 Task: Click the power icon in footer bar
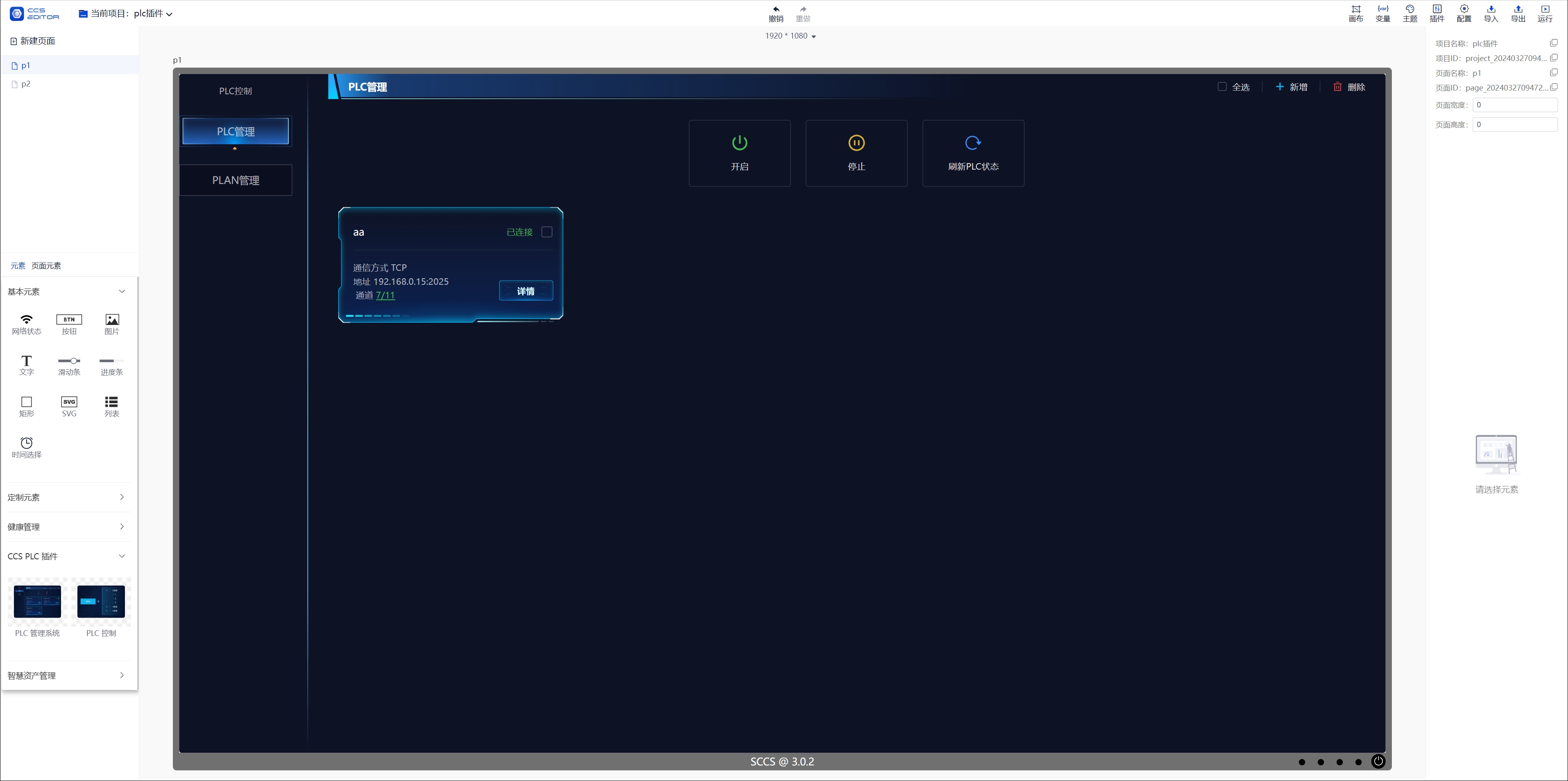[x=1378, y=761]
